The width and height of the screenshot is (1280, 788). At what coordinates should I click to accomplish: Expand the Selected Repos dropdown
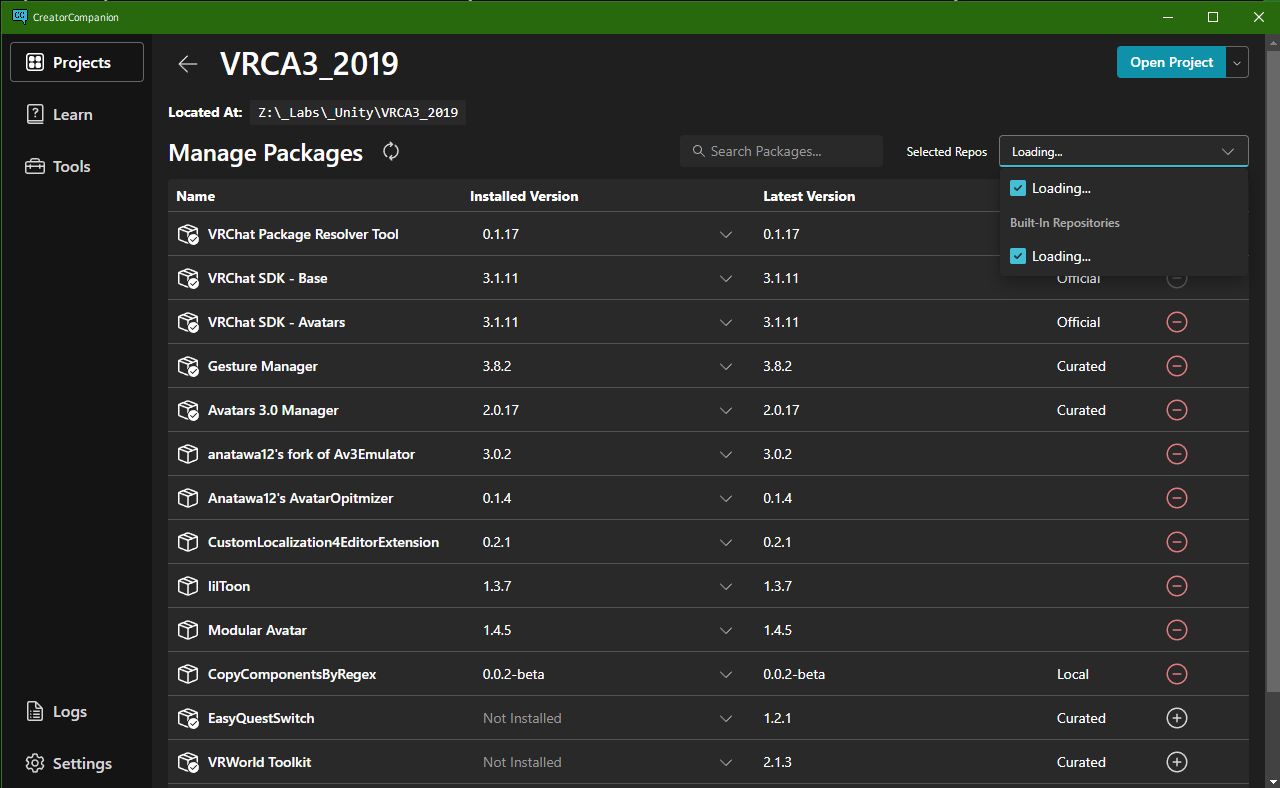click(x=1124, y=151)
